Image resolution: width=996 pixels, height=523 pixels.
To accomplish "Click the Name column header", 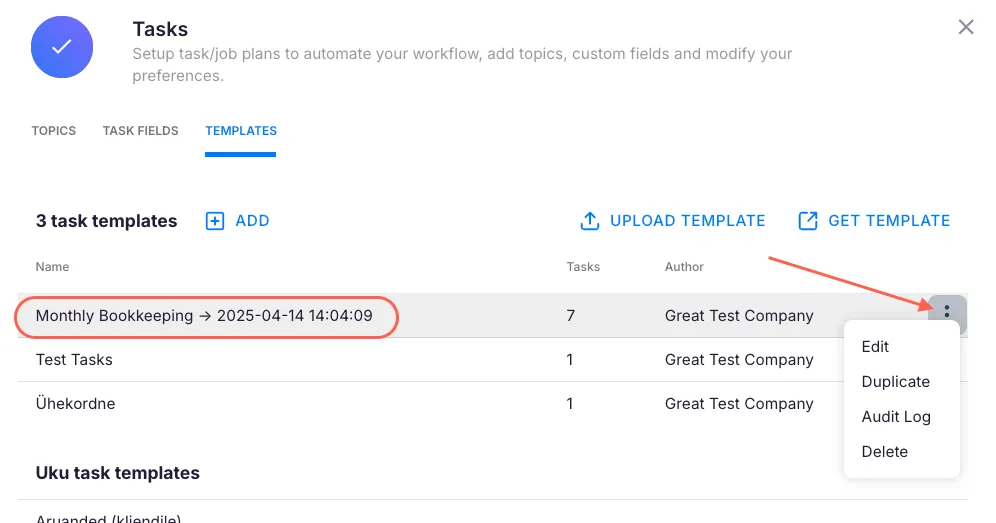I will (x=52, y=267).
